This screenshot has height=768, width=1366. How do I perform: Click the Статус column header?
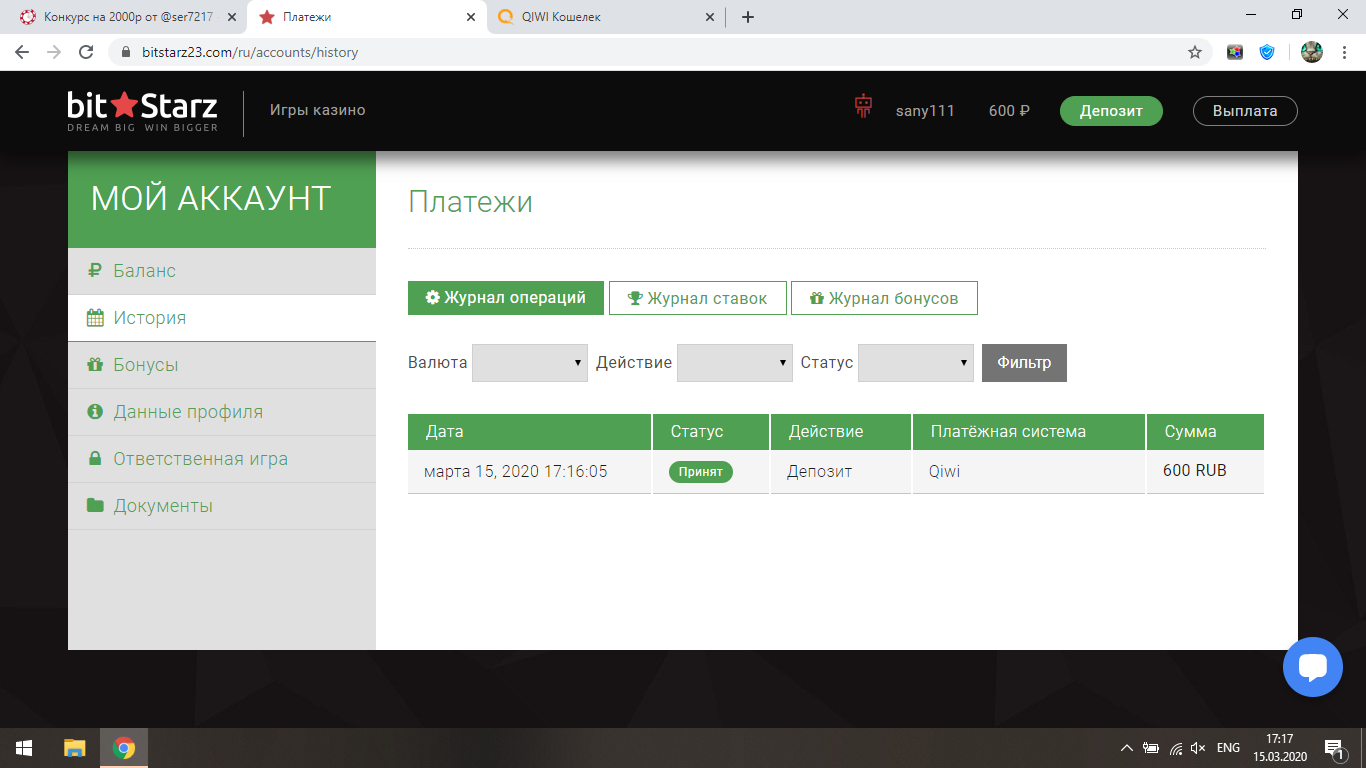pos(711,432)
